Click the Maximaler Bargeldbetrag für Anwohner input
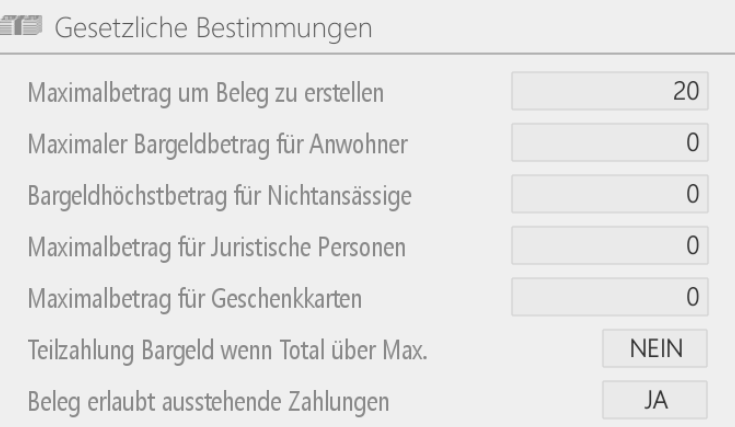Viewport: 735px width, 427px height. (609, 142)
